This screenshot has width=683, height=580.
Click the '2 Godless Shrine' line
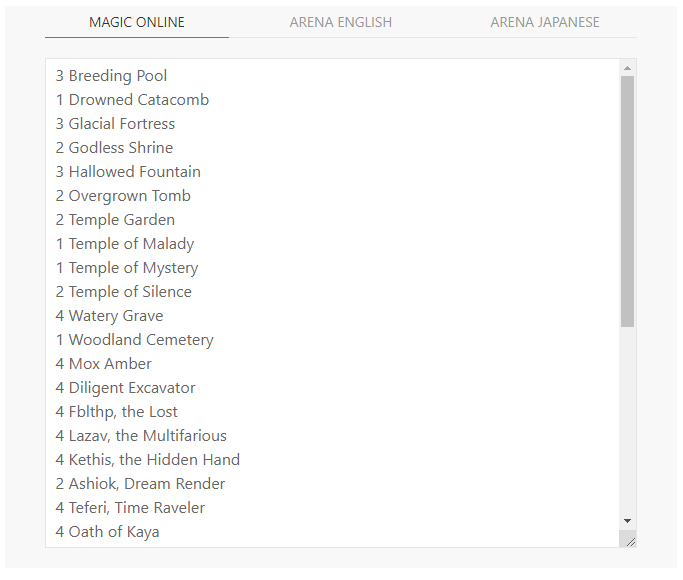(x=114, y=148)
